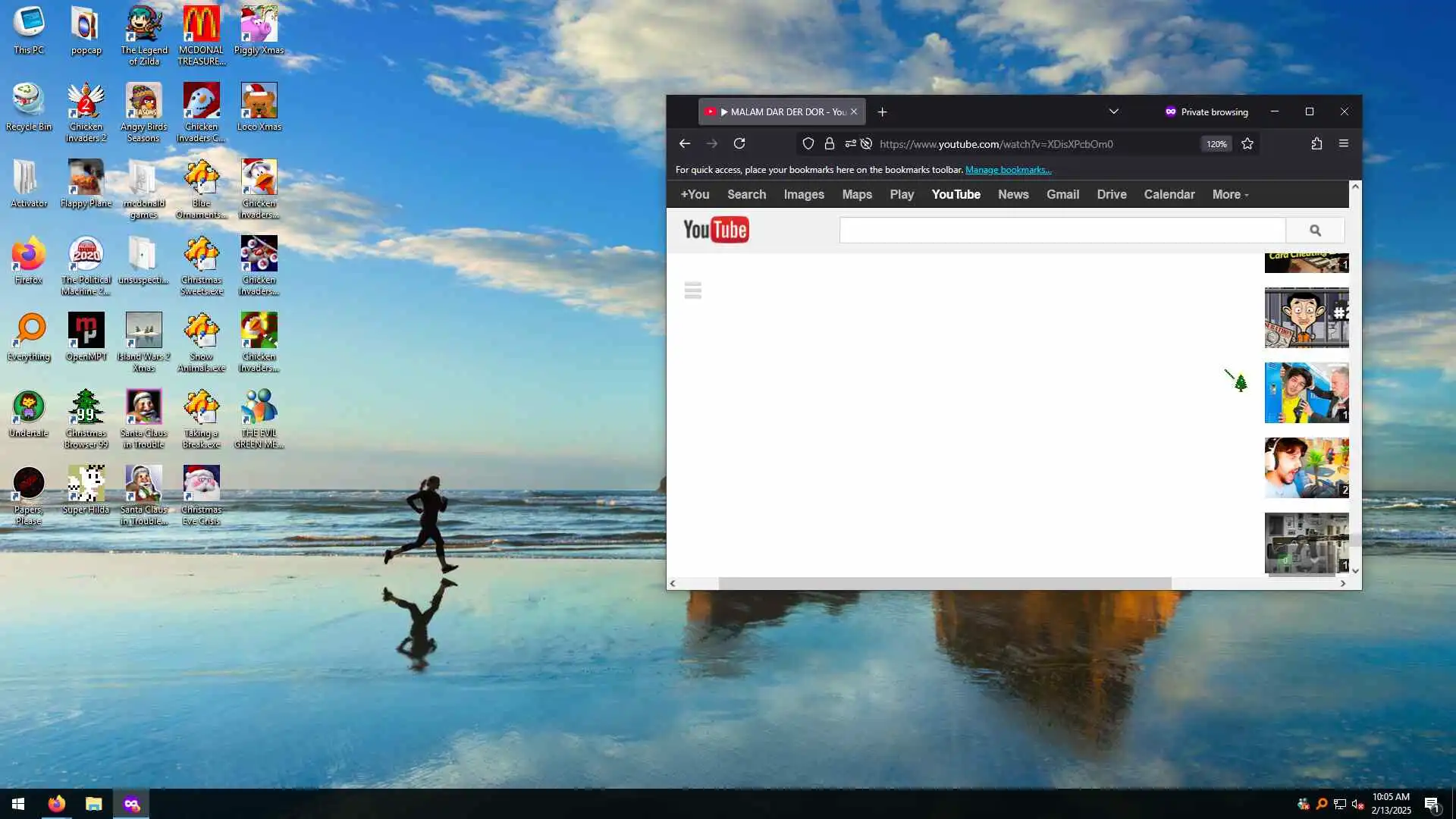Image resolution: width=1456 pixels, height=819 pixels.
Task: Click the 120% zoom level indicator
Action: click(1216, 144)
